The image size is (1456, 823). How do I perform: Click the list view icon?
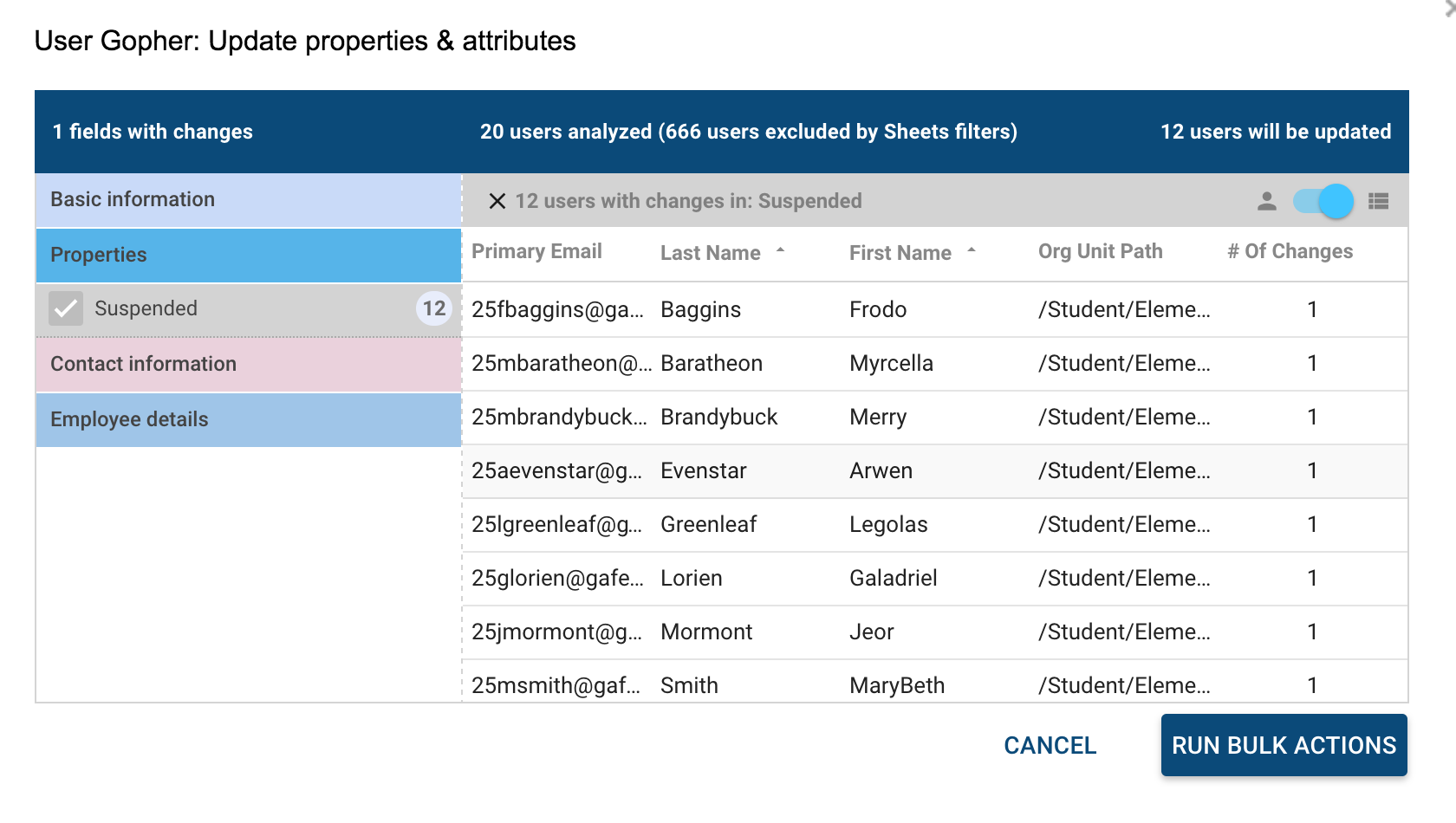[x=1378, y=201]
